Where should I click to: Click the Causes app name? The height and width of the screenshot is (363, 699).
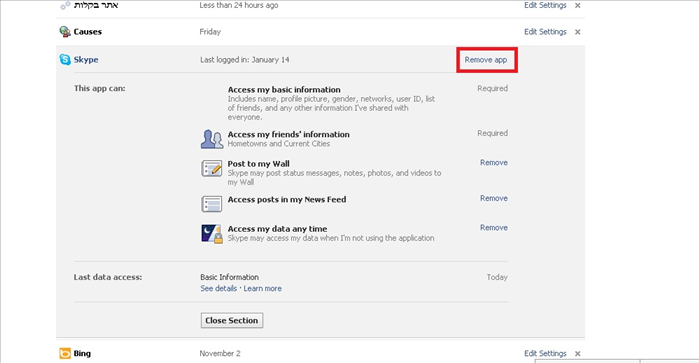[88, 32]
